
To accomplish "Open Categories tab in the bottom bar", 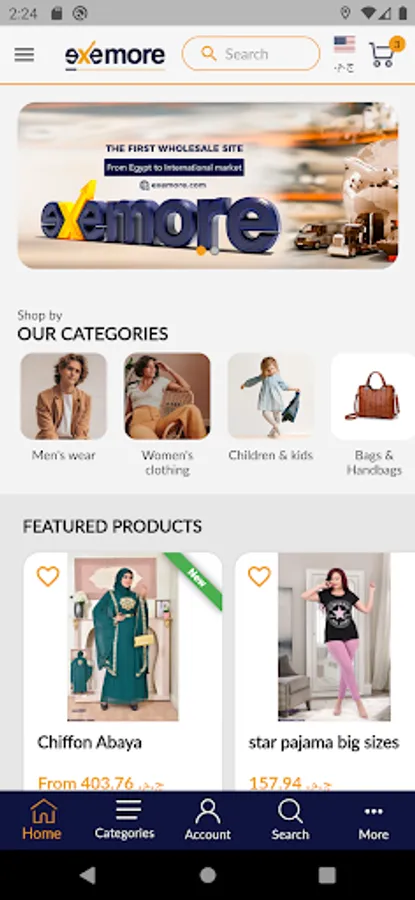I will [125, 820].
